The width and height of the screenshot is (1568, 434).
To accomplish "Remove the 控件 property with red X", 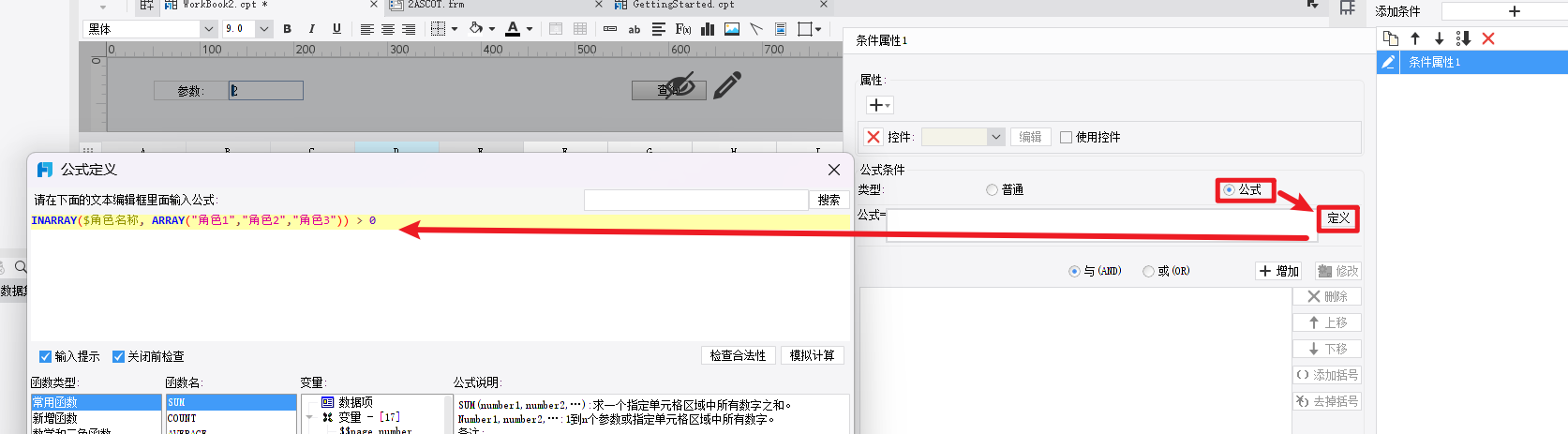I will point(874,137).
